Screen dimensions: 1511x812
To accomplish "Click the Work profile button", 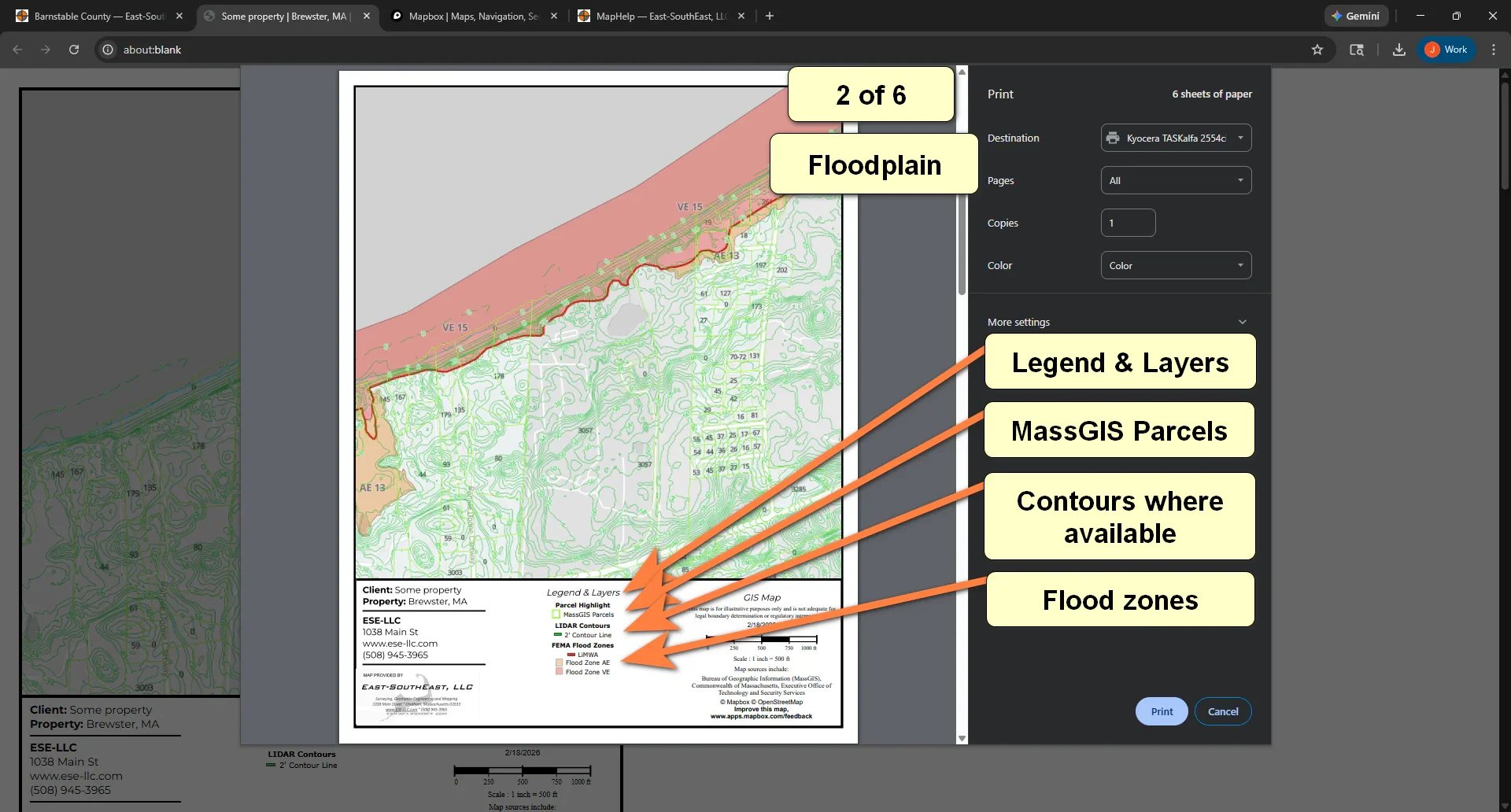I will pos(1446,49).
